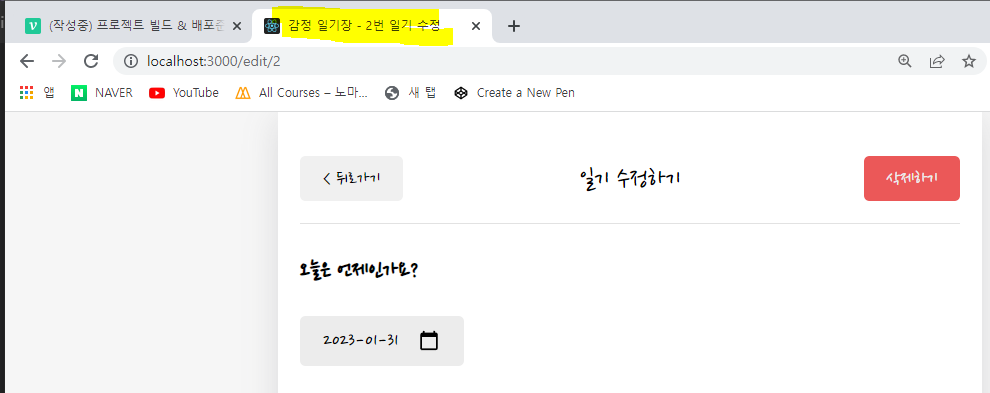Viewport: 990px width, 393px height.
Task: Bookmark this page with star icon
Action: (969, 61)
